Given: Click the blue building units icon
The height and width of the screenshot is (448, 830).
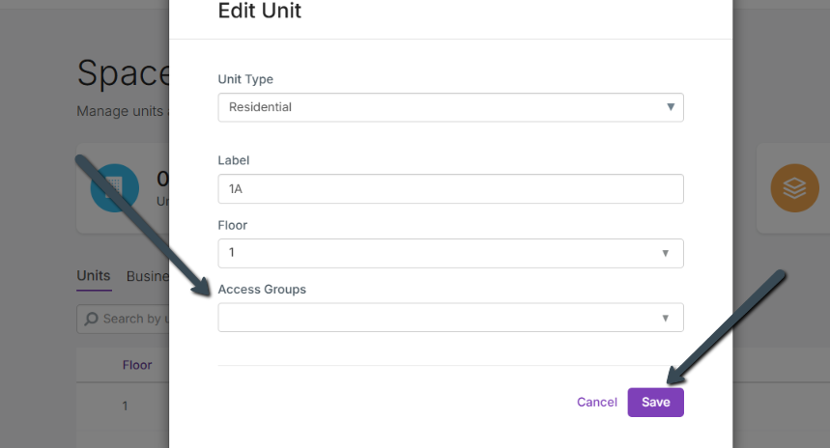Looking at the screenshot, I should 114,187.
